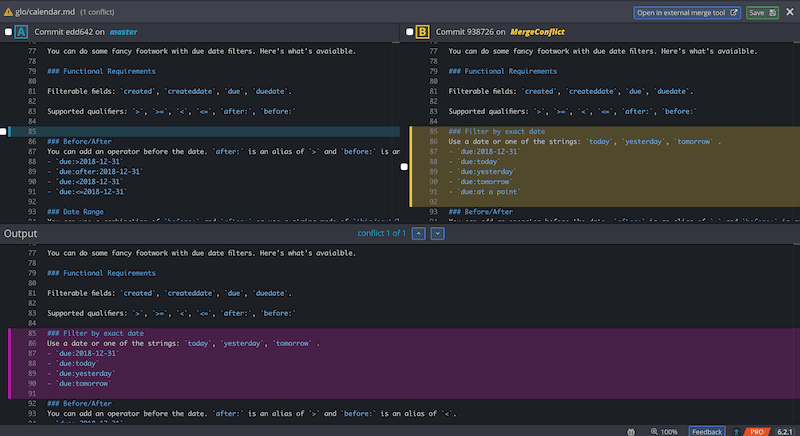Click '- `due:after:2018-12-31`' line in pane A
The height and width of the screenshot is (436, 800).
(95, 172)
